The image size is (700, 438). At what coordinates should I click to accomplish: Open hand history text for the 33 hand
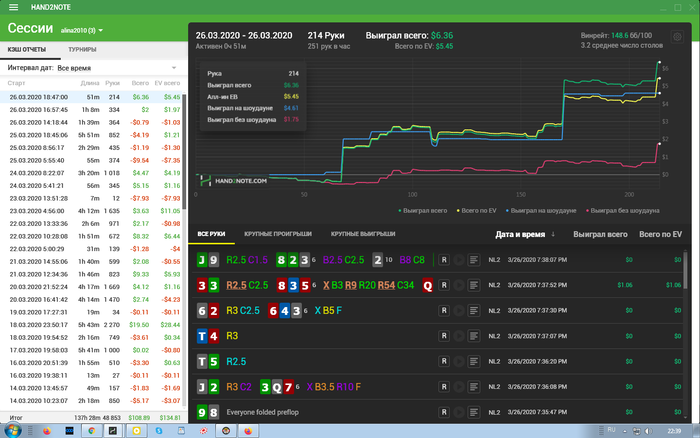tap(474, 285)
